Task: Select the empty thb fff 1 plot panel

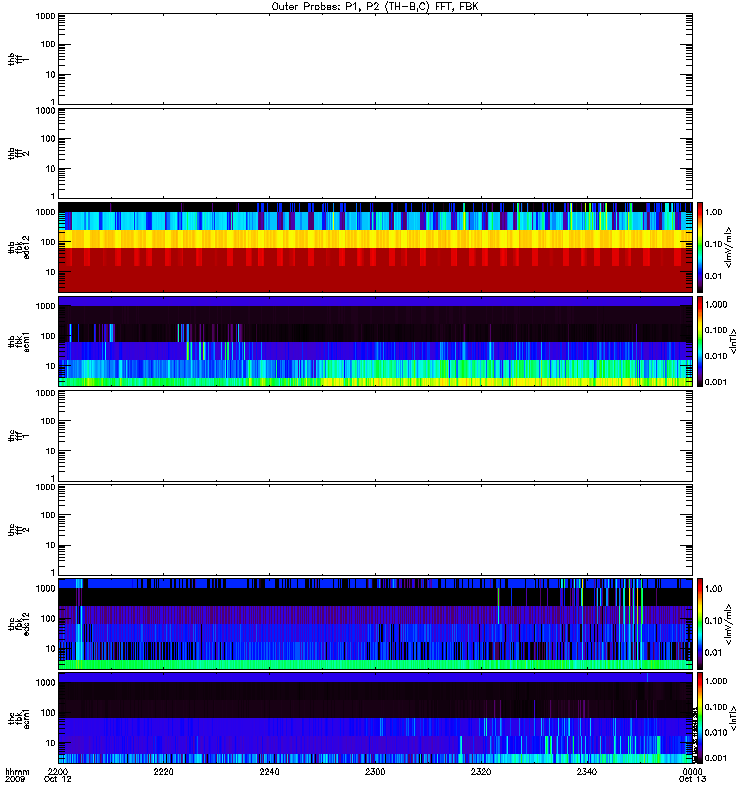Action: [x=375, y=59]
